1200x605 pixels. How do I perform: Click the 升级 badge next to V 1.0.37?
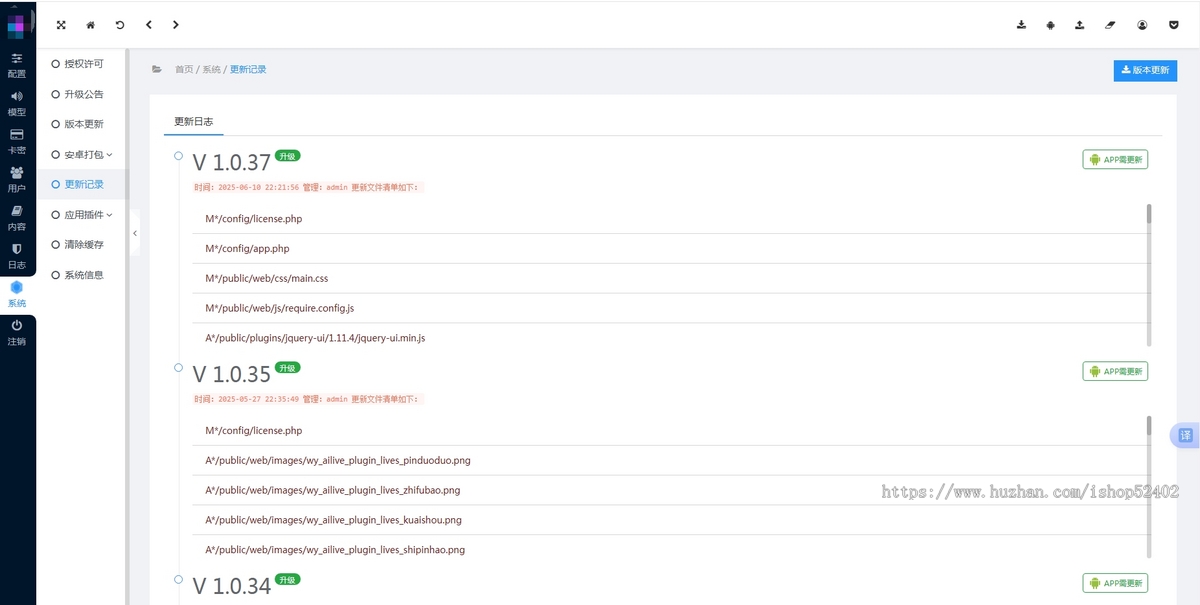(288, 156)
